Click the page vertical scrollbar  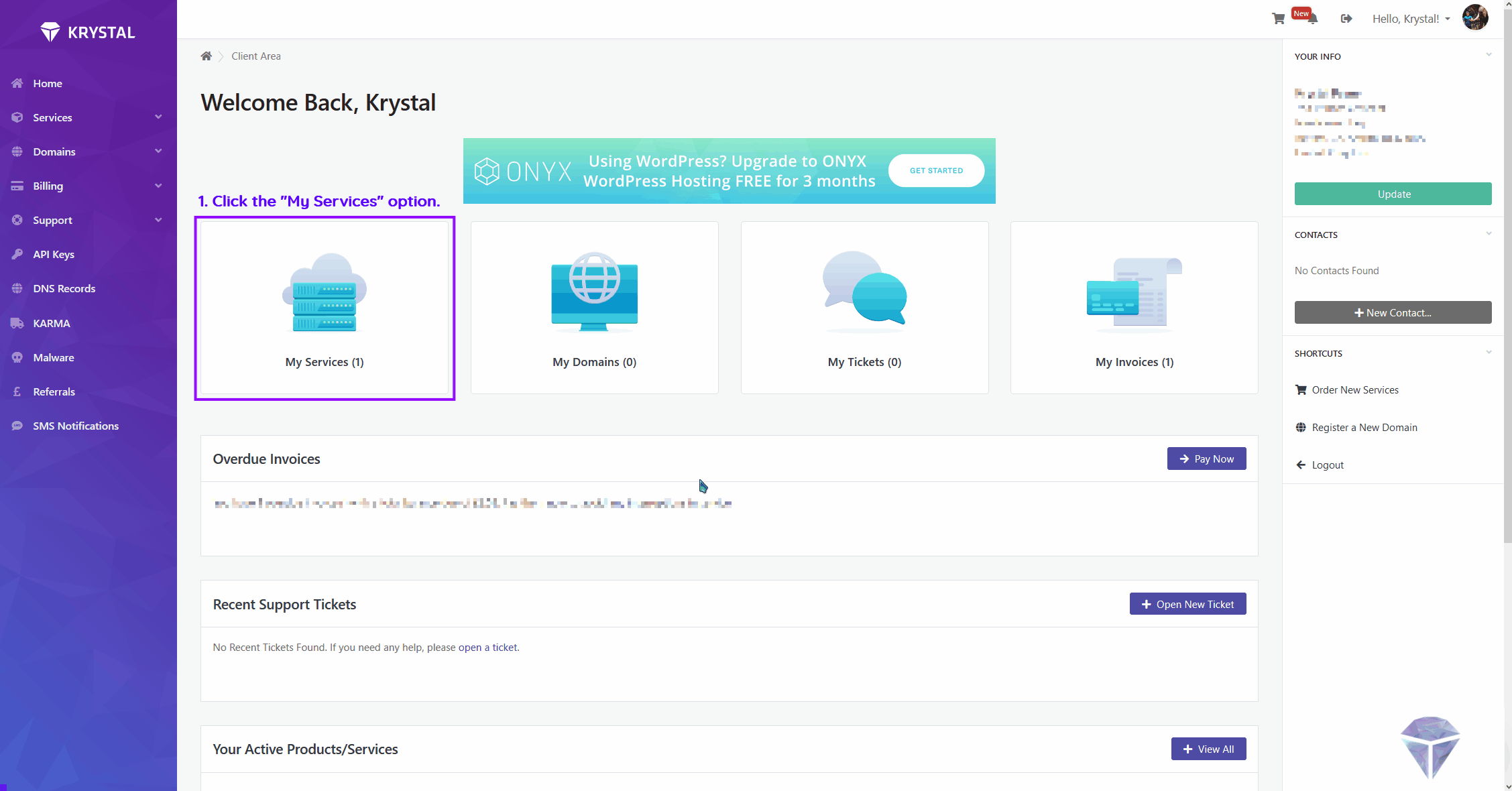(1507, 276)
